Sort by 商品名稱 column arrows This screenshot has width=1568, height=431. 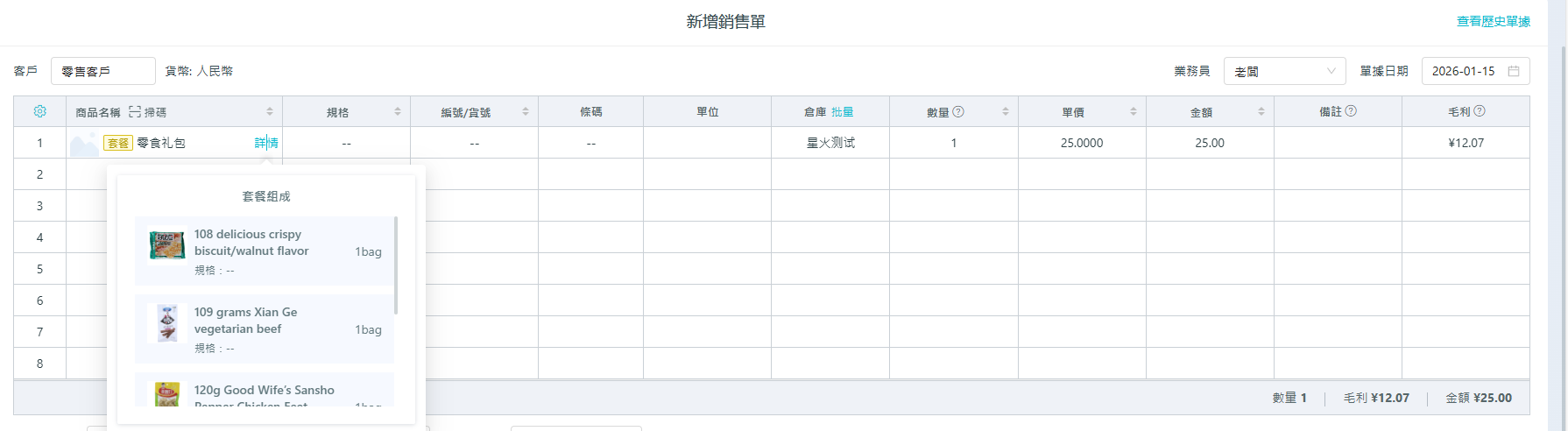270,112
